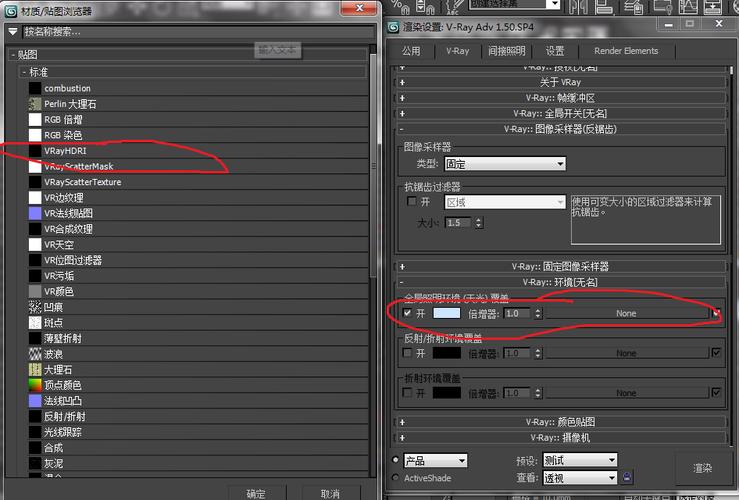Expand the V-Ray:: 全局开关 rollout

[560, 113]
